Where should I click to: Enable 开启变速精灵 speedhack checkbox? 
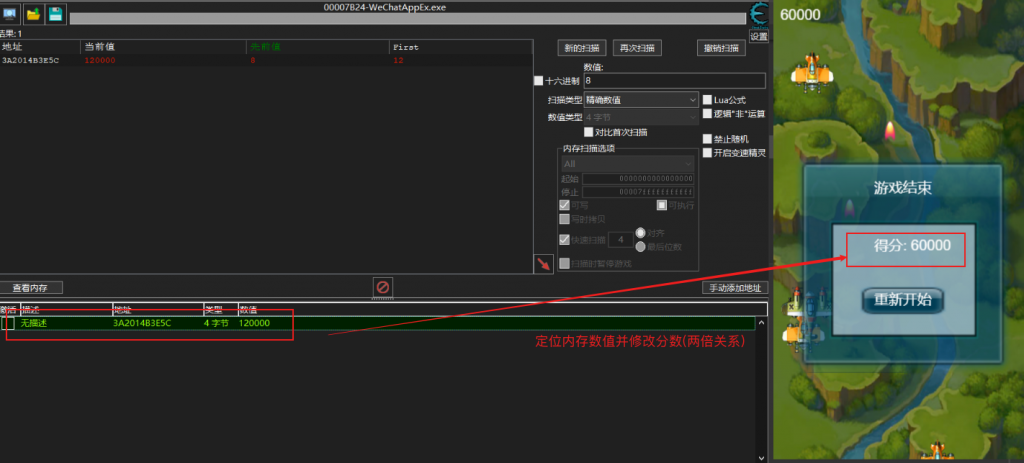(x=707, y=153)
